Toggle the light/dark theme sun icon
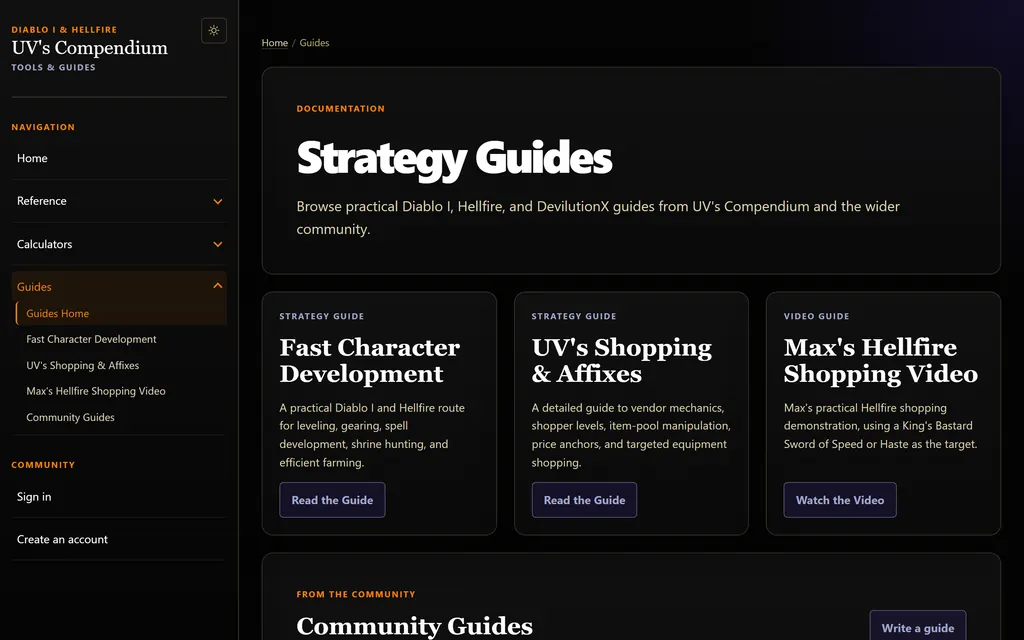1024x640 pixels. coord(214,31)
